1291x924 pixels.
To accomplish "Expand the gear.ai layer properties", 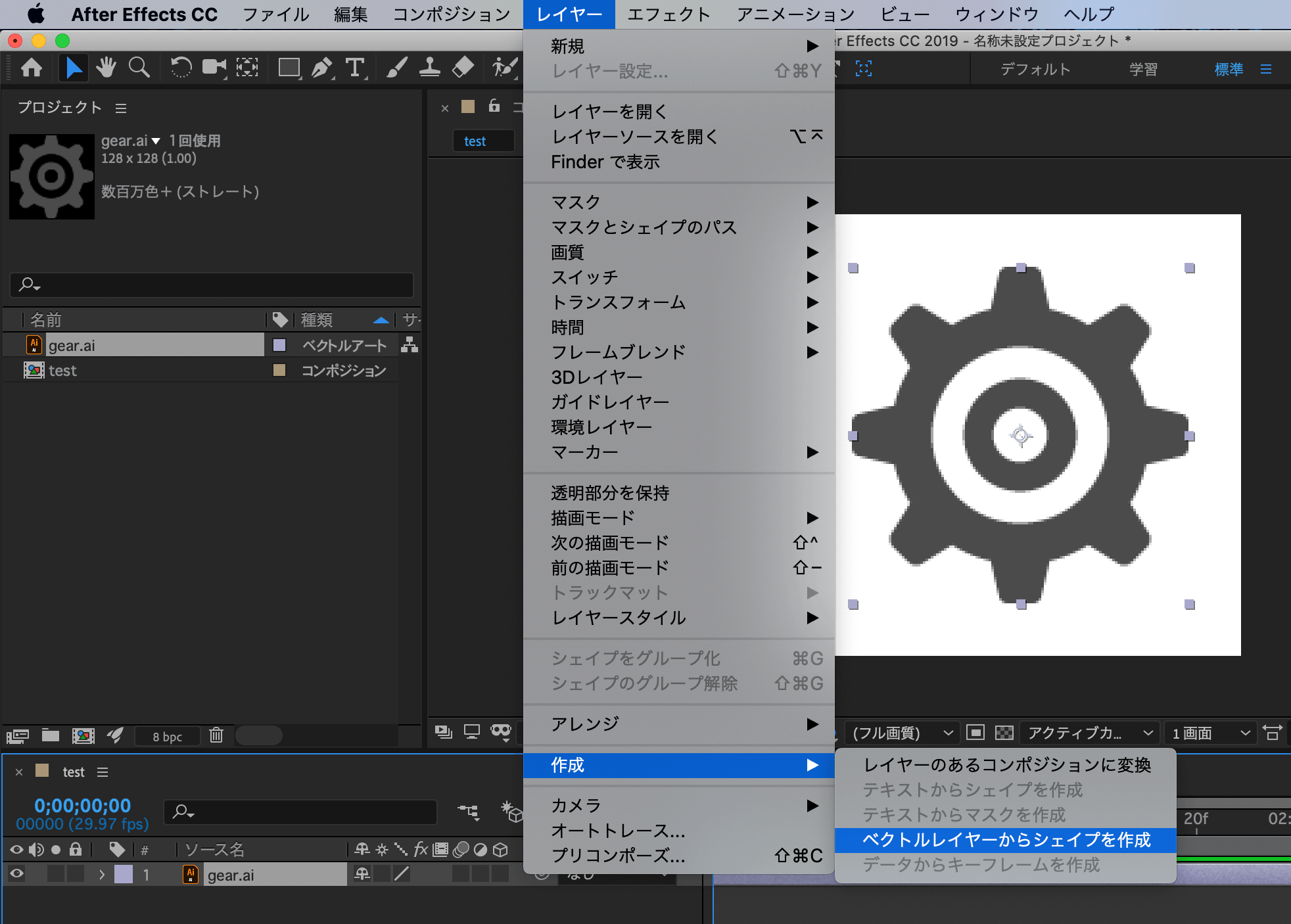I will [102, 874].
